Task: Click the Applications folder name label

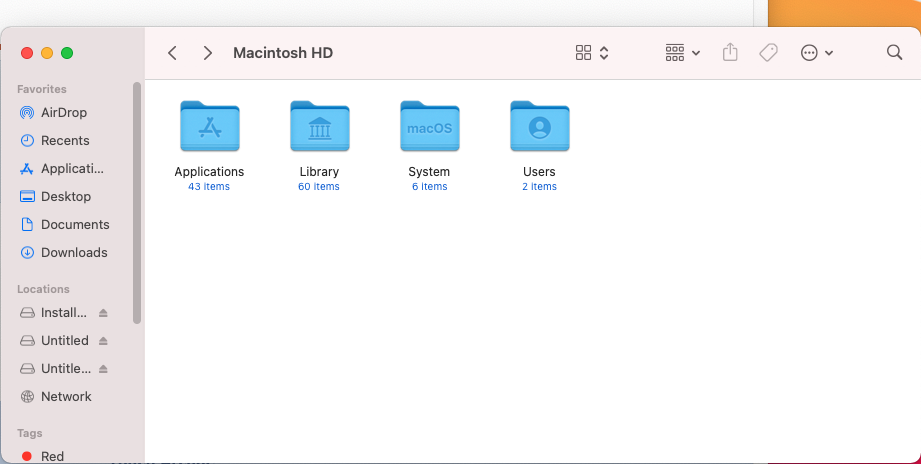Action: click(209, 172)
